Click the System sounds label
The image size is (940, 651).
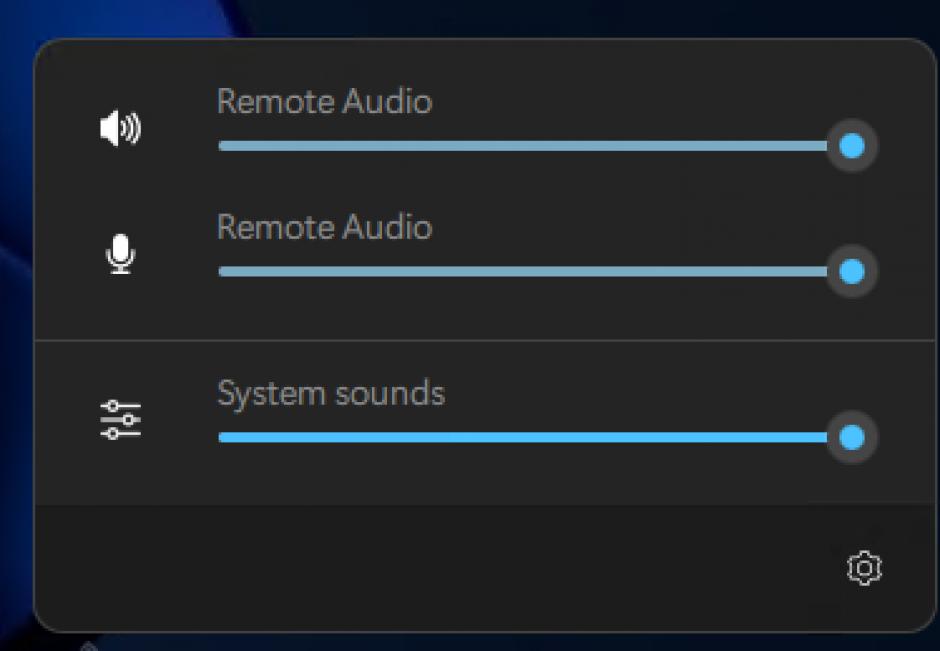331,393
